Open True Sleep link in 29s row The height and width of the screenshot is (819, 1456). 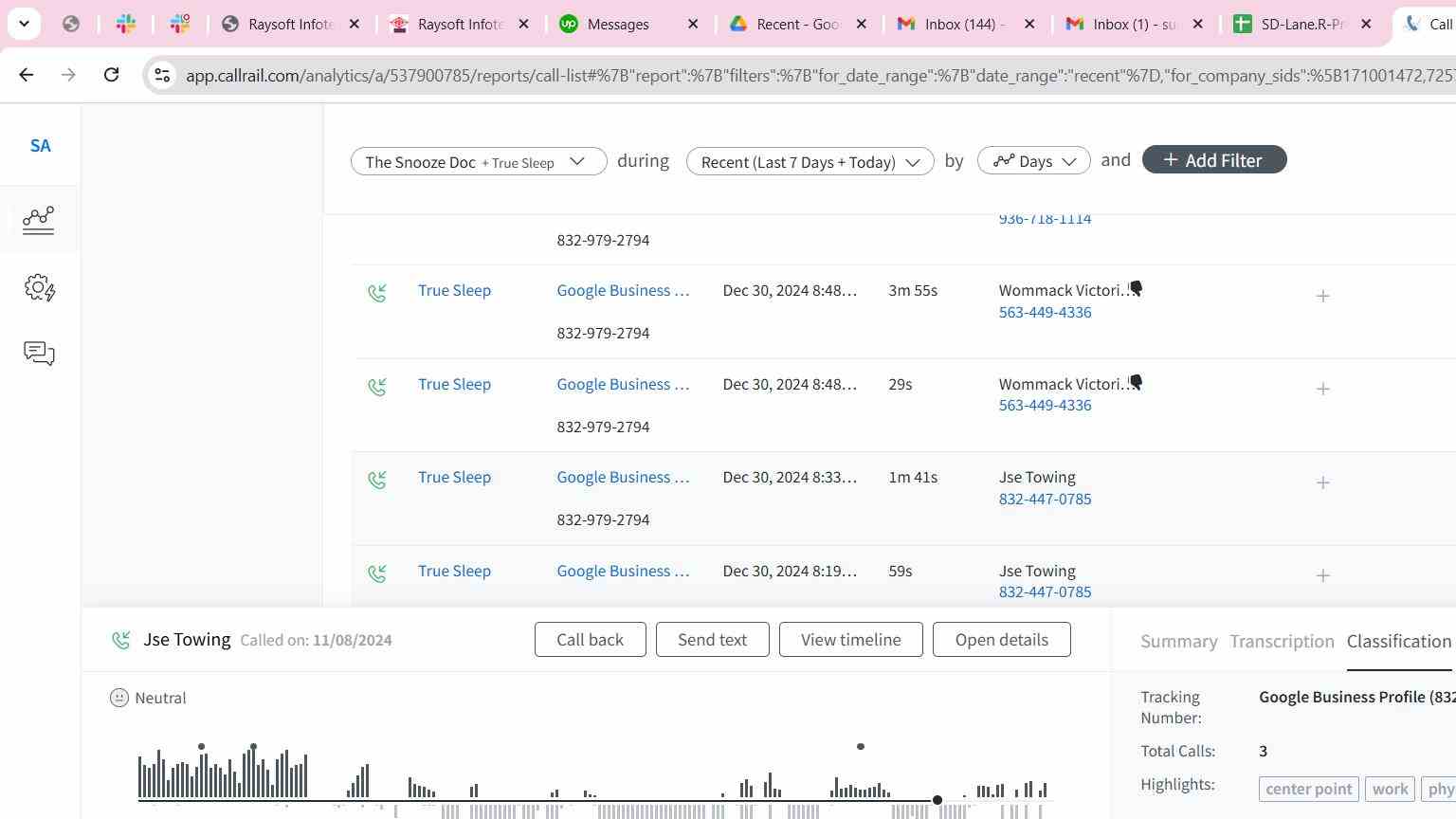pyautogui.click(x=454, y=384)
